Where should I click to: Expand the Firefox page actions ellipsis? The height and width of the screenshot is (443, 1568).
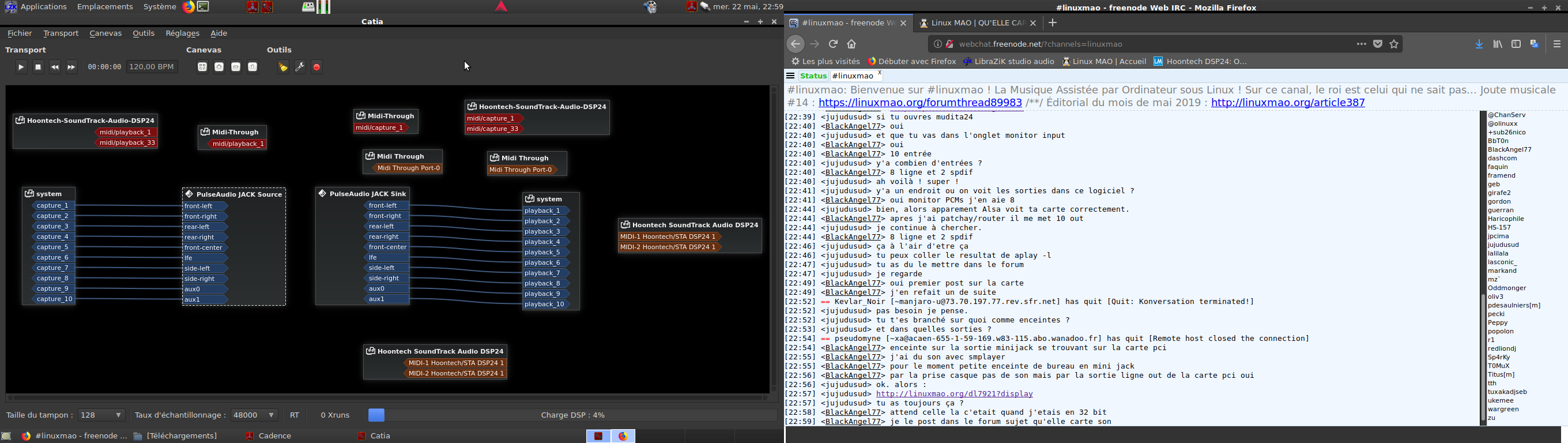pos(1362,44)
